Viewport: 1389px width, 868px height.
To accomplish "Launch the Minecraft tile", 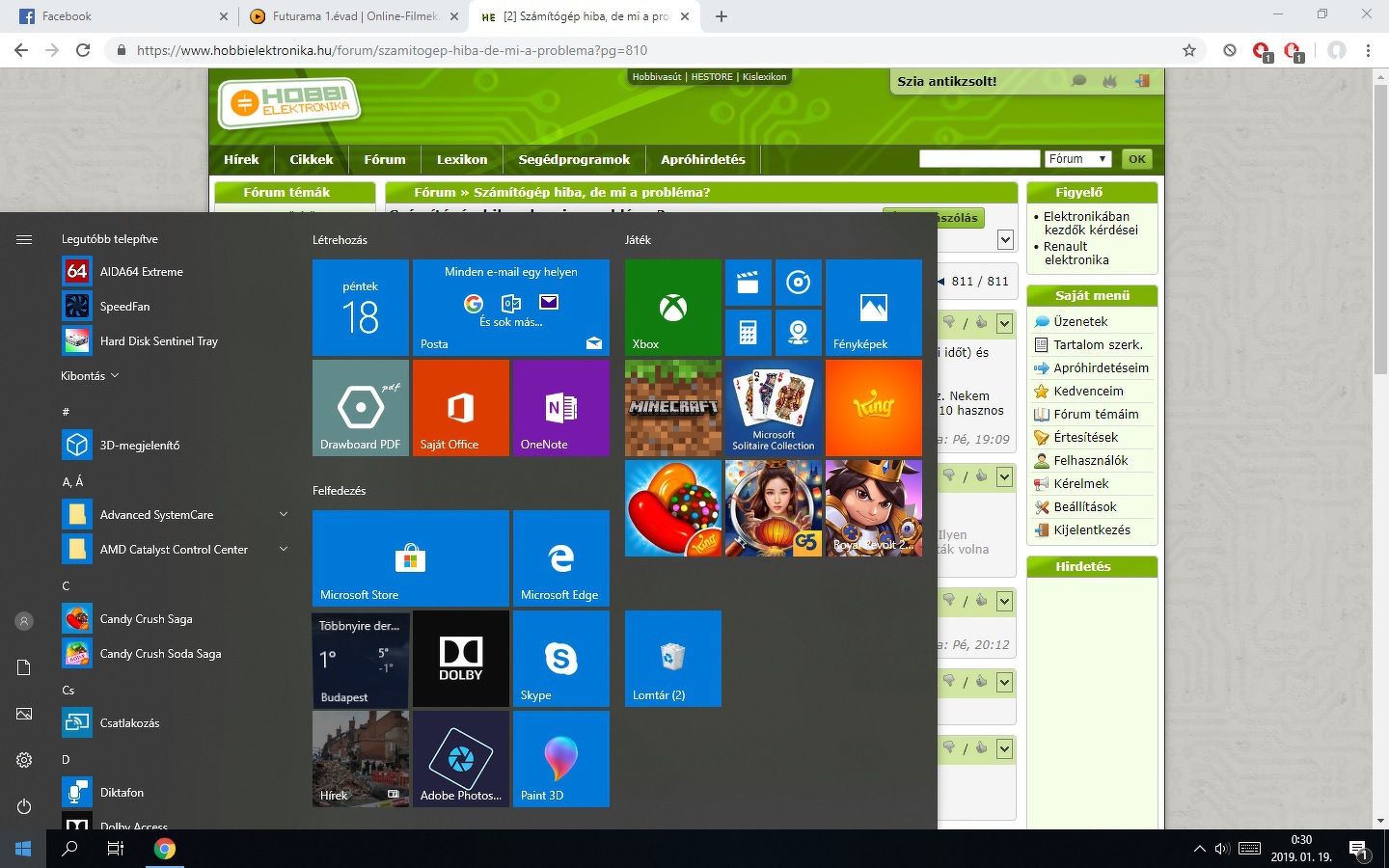I will coord(673,408).
